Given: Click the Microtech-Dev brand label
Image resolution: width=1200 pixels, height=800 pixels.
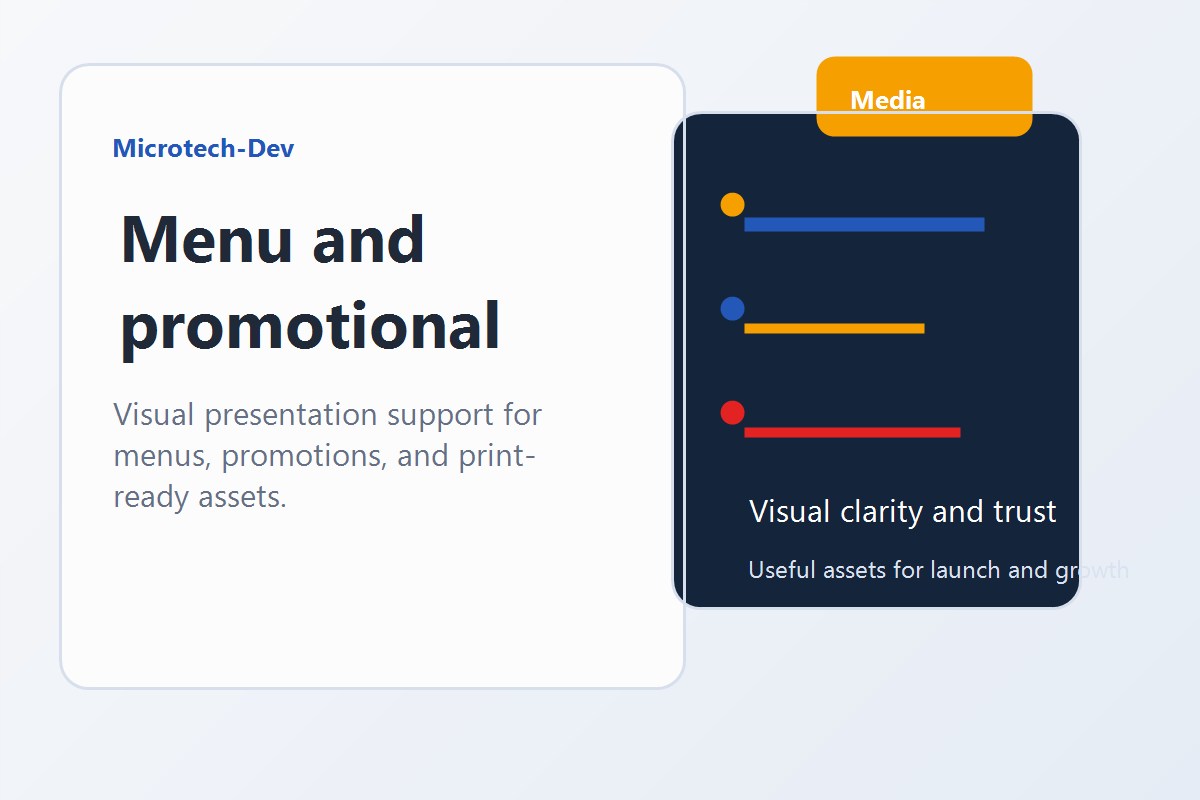Looking at the screenshot, I should tap(203, 148).
